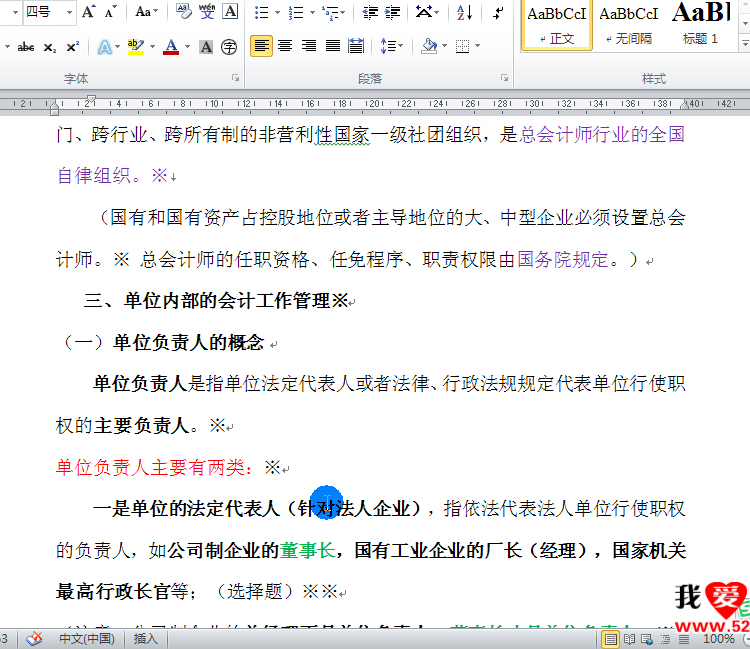Image resolution: width=750 pixels, height=649 pixels.
Task: Toggle strikethrough formatting
Action: [26, 47]
